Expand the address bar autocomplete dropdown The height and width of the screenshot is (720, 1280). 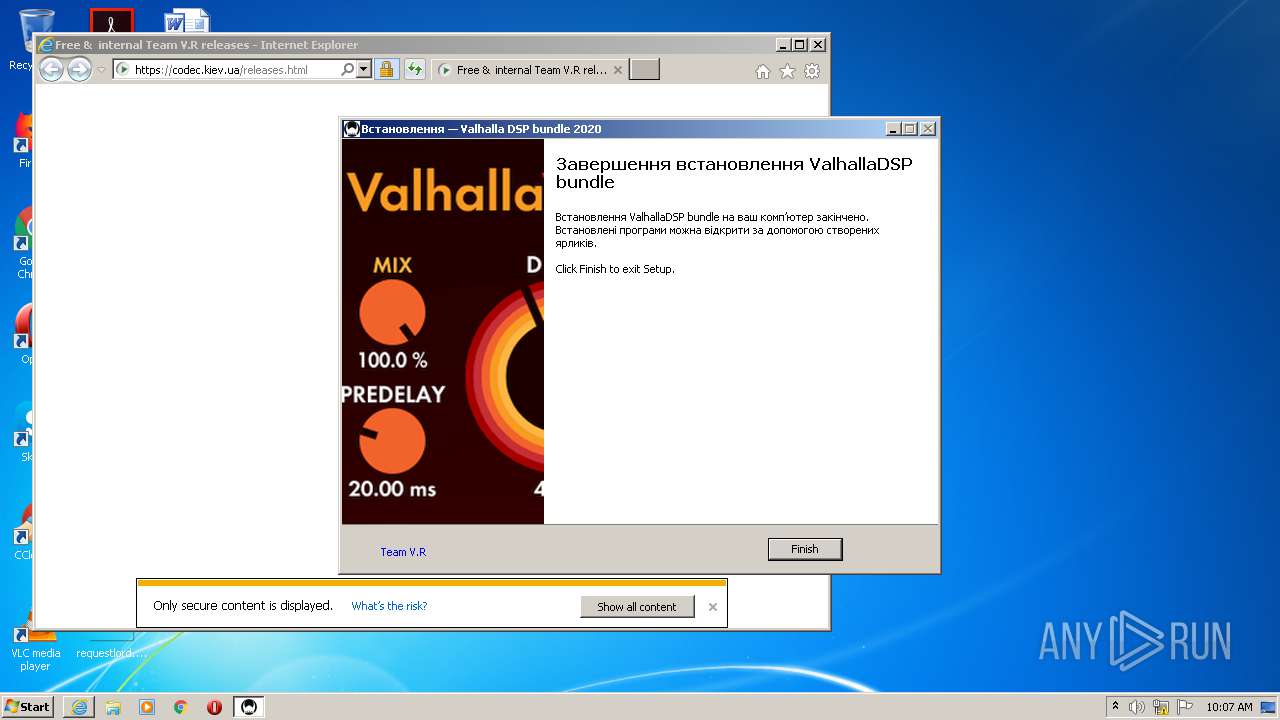[364, 70]
